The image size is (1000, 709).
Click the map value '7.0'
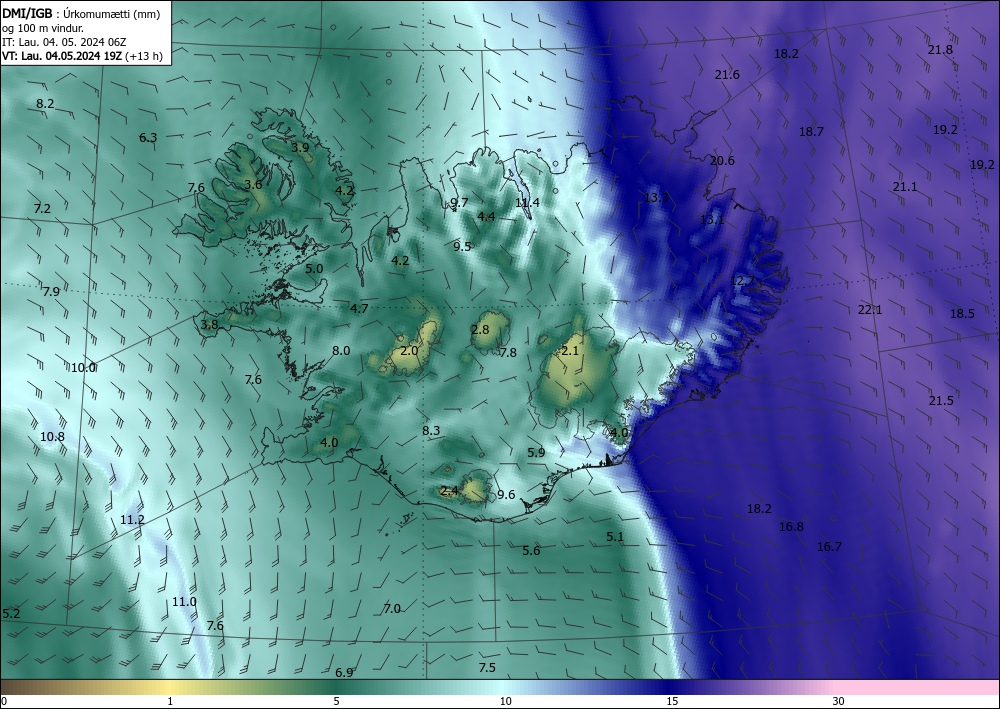(x=392, y=608)
